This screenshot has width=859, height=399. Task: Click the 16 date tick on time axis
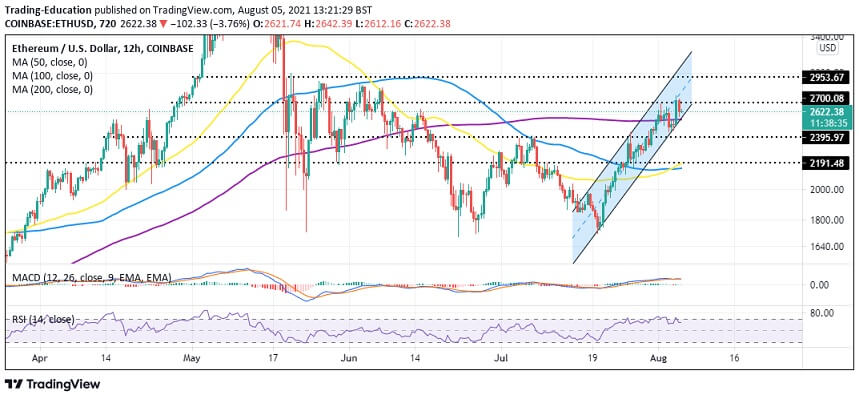coord(734,358)
